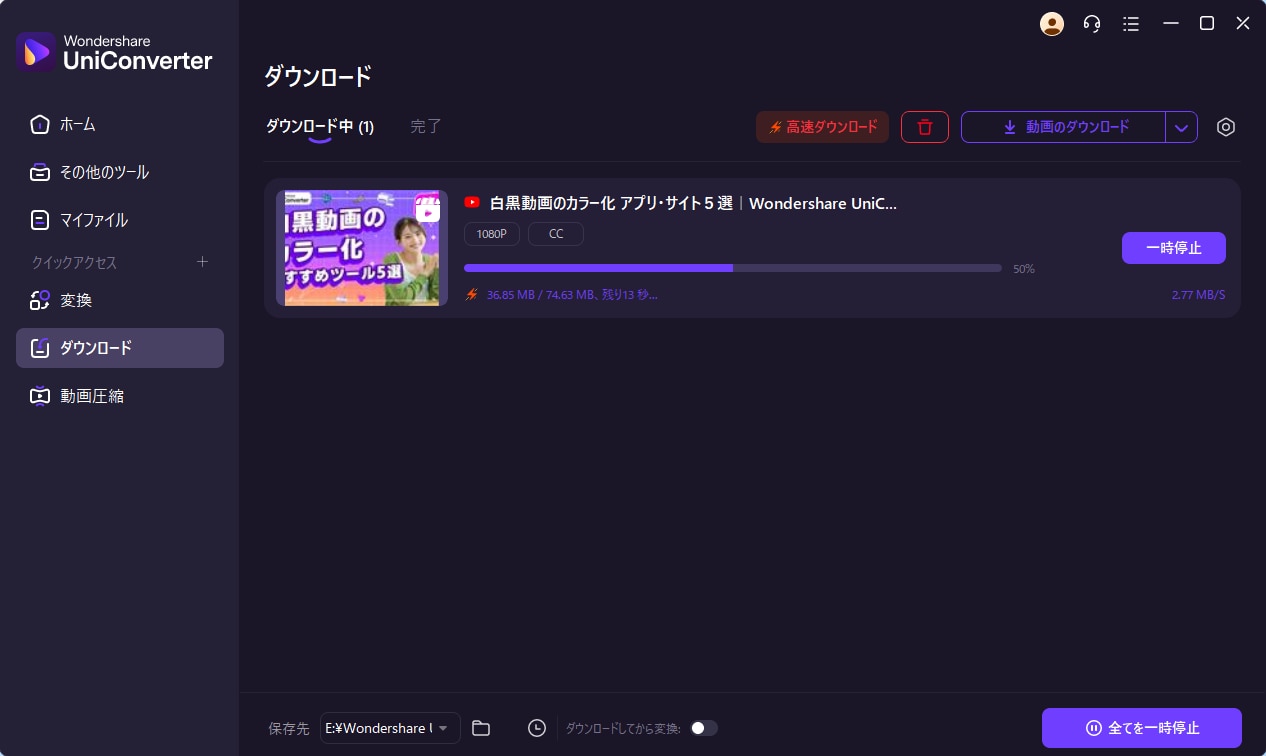The image size is (1266, 756).
Task: Enable 高速ダウンロード mode
Action: pos(822,127)
